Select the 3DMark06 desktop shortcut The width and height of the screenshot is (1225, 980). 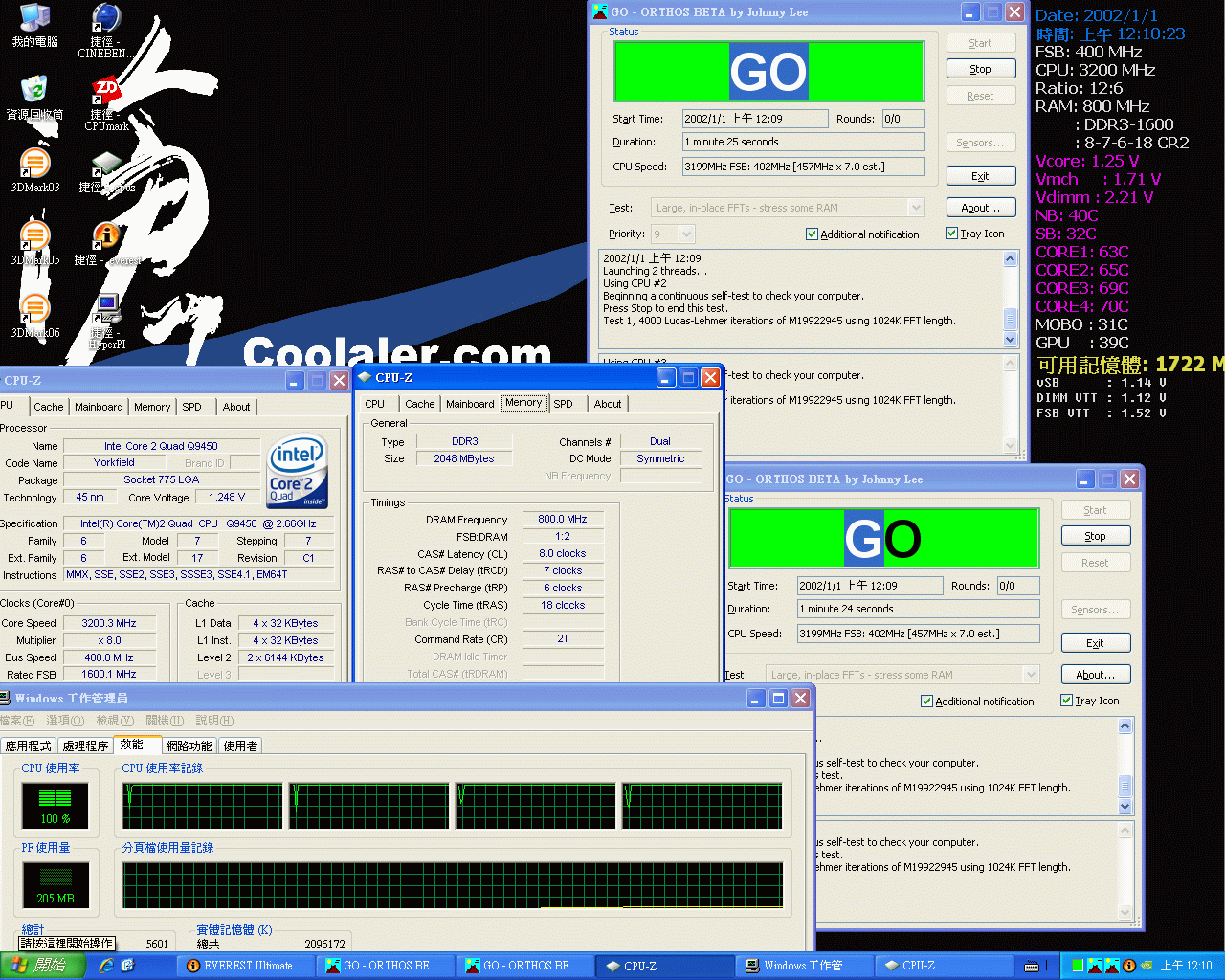[x=34, y=316]
